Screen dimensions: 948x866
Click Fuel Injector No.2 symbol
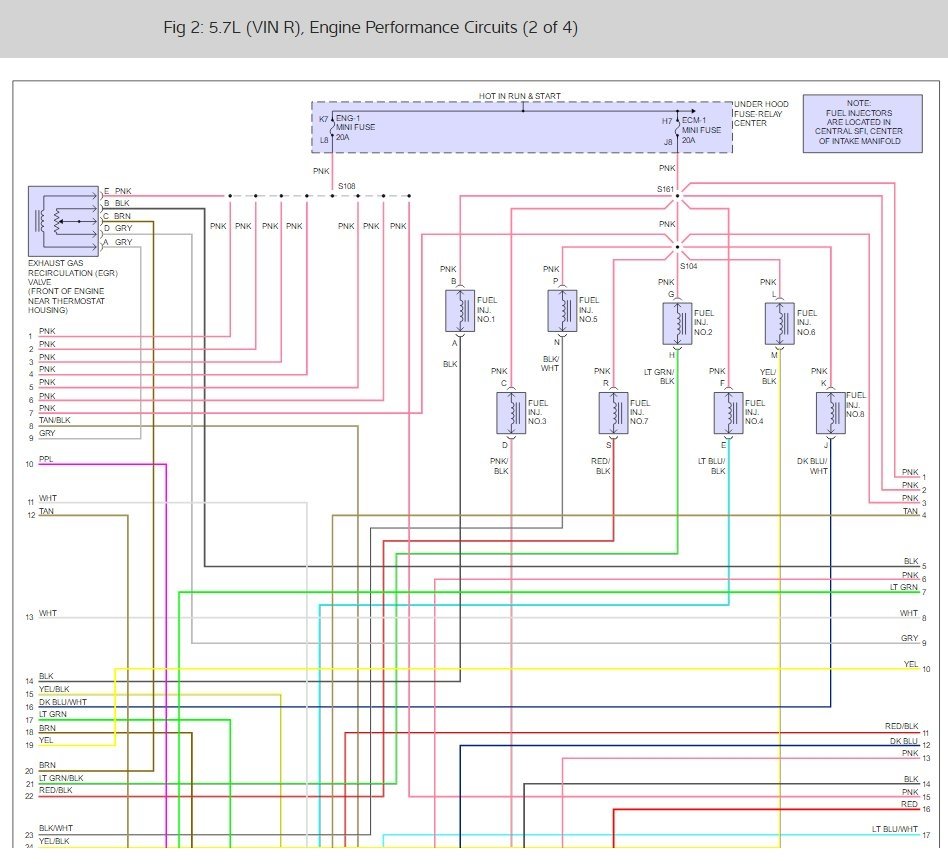(677, 324)
